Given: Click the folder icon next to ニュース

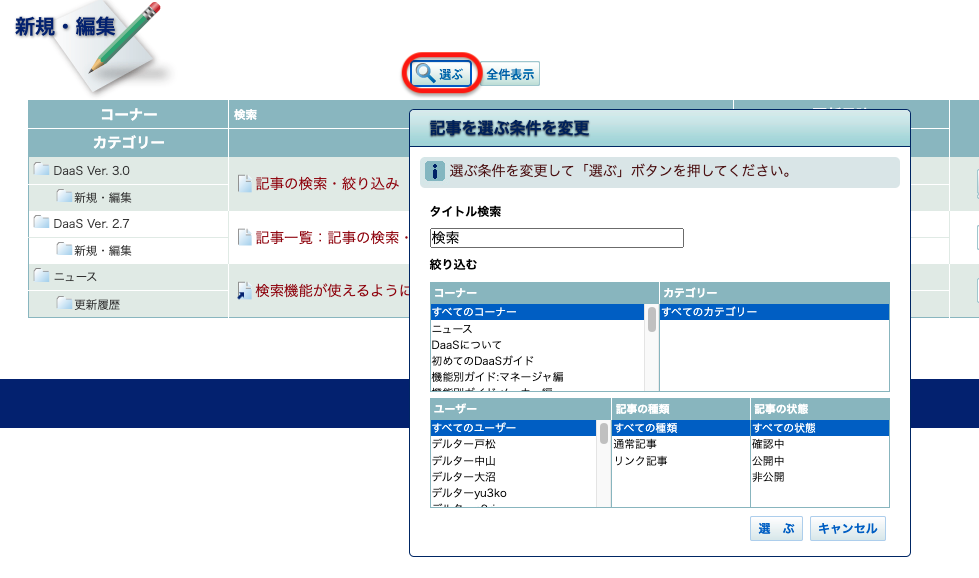Looking at the screenshot, I should [x=41, y=276].
